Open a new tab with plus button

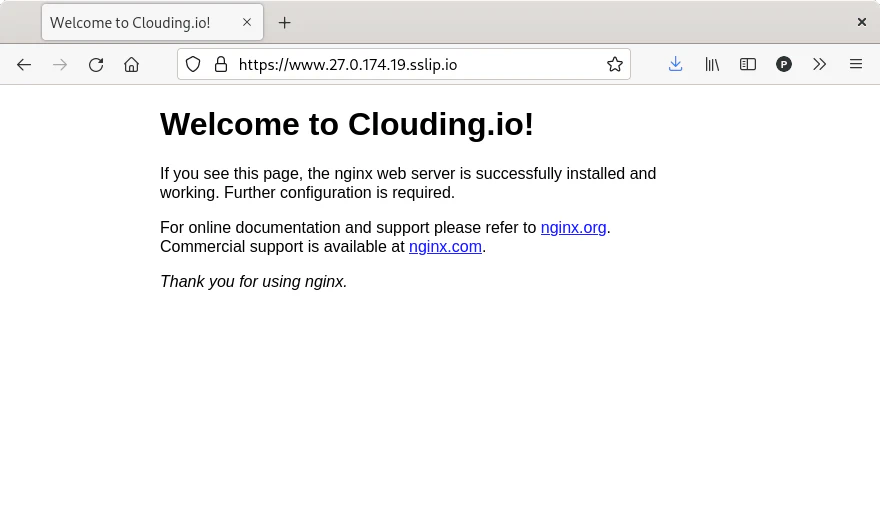click(285, 22)
